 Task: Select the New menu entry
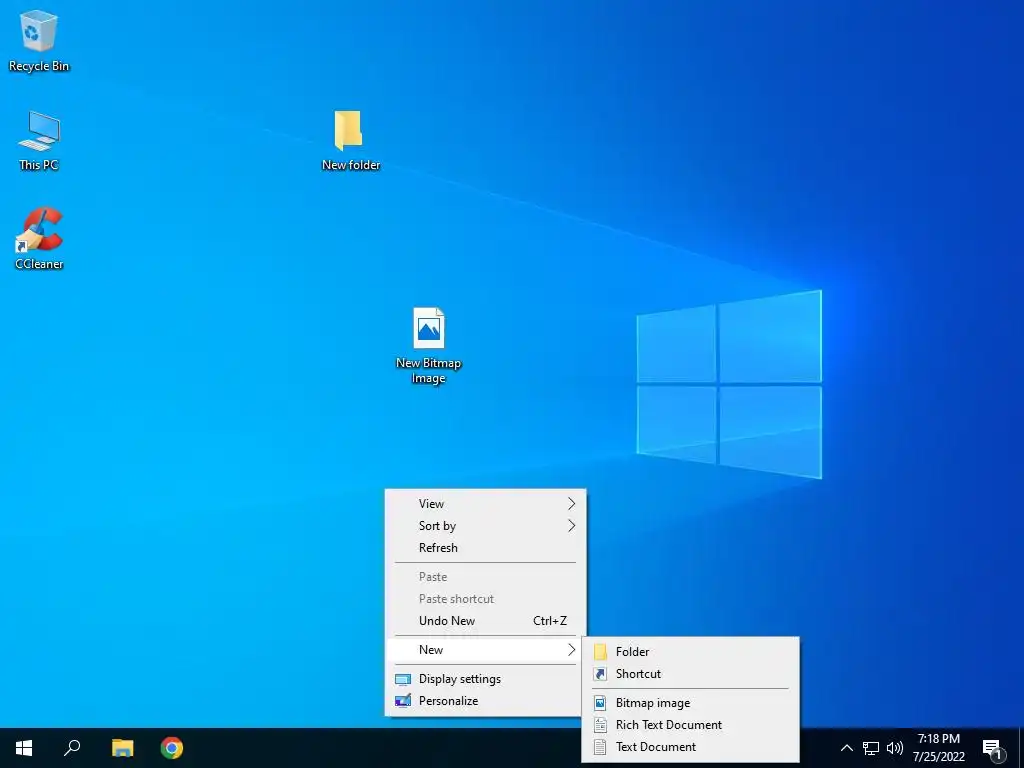click(485, 650)
